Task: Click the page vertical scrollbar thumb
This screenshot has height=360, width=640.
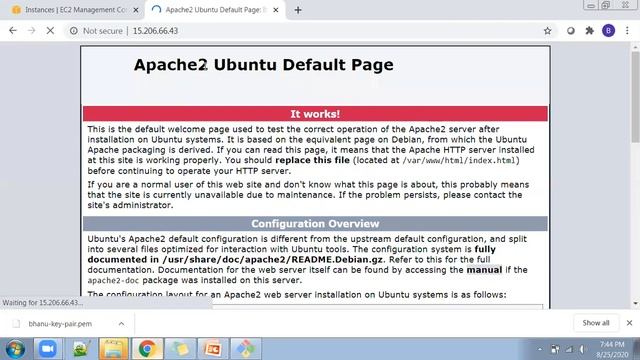Action: [635, 97]
